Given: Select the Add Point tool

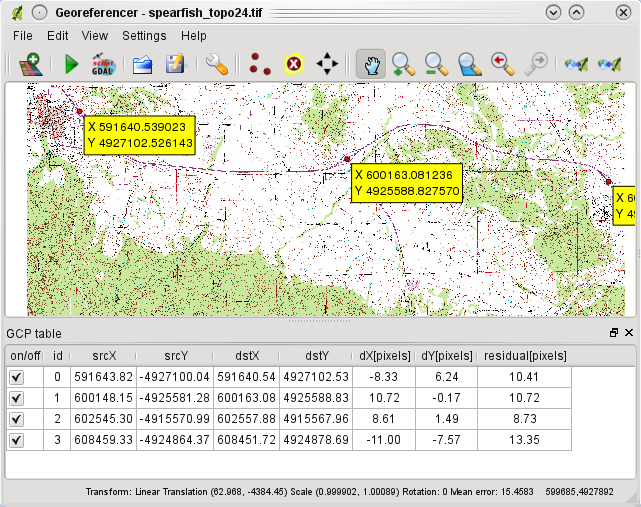Looking at the screenshot, I should tap(260, 65).
